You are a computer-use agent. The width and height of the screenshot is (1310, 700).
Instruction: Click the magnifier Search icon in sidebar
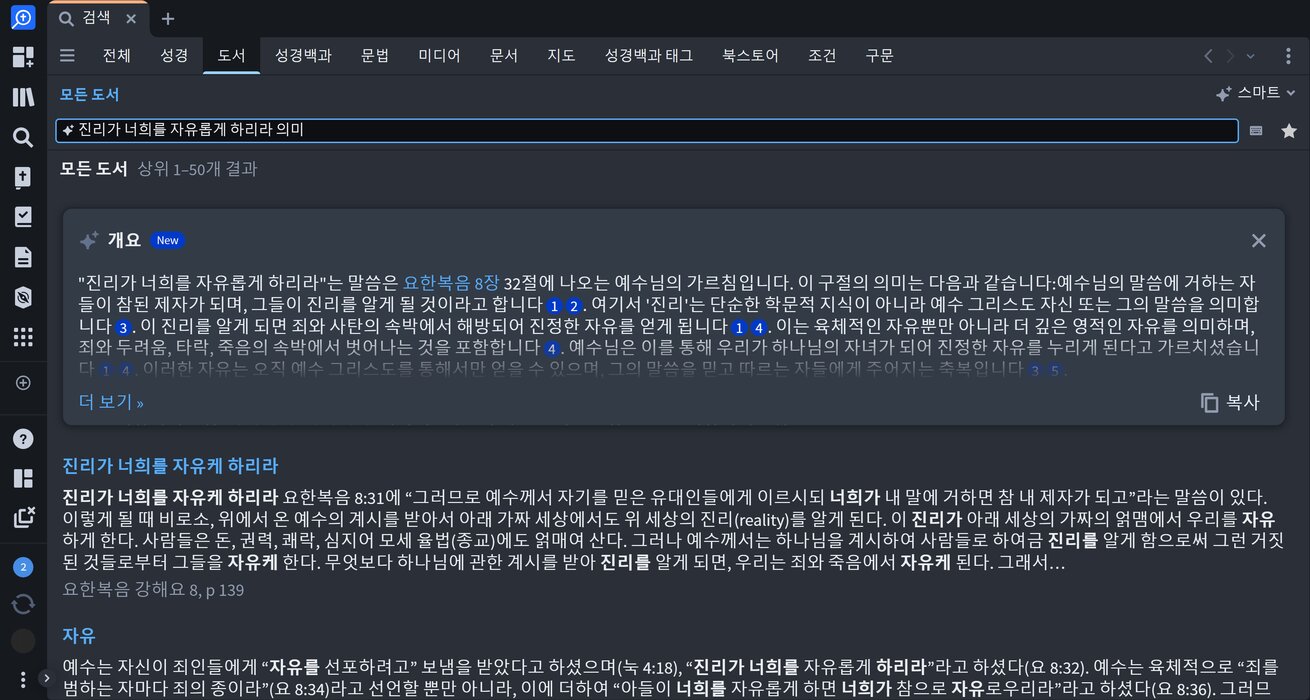(x=22, y=137)
